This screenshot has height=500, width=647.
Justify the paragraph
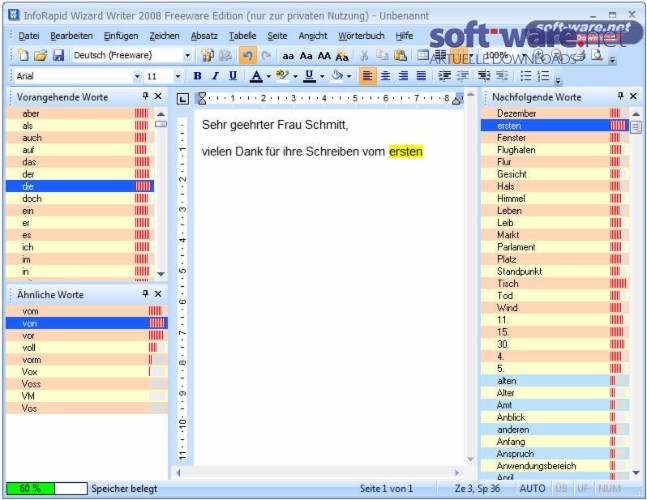click(x=421, y=76)
